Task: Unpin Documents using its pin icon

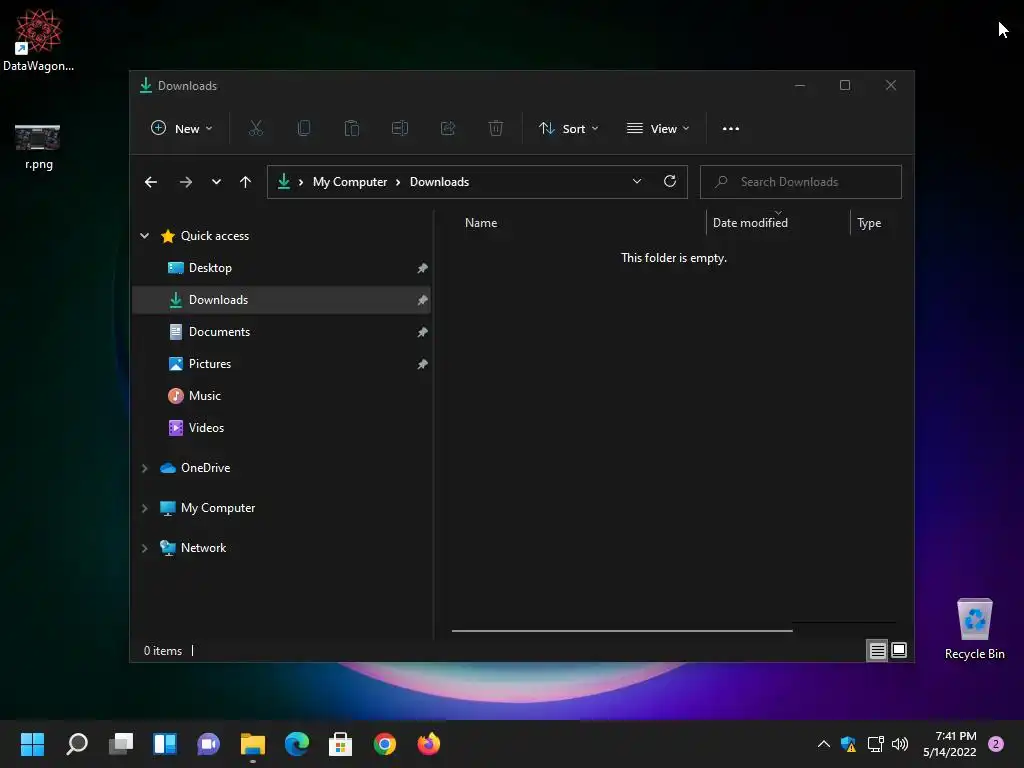Action: click(423, 332)
